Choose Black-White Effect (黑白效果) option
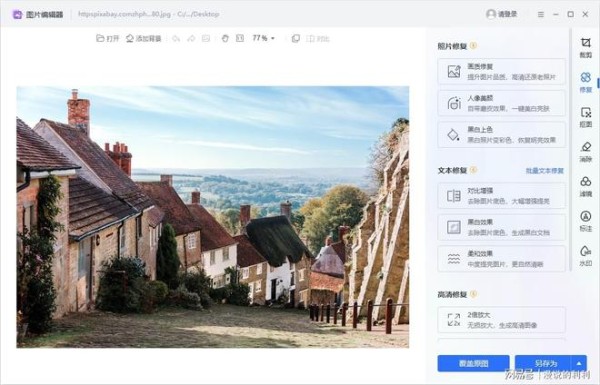 [501, 227]
